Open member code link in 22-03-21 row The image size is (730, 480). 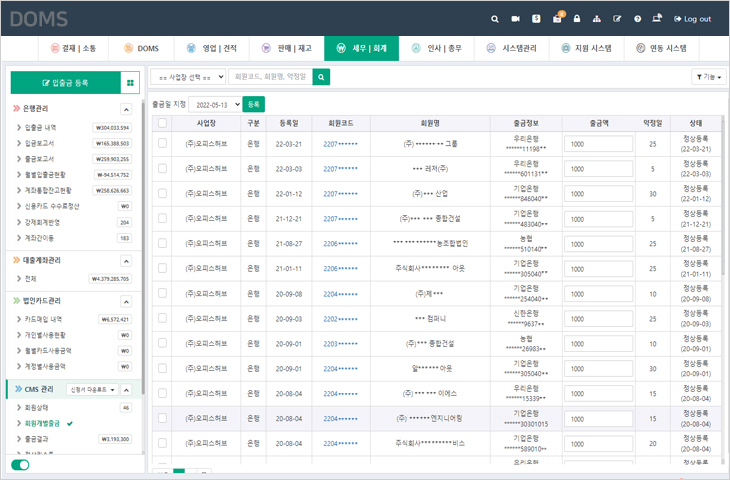[340, 144]
